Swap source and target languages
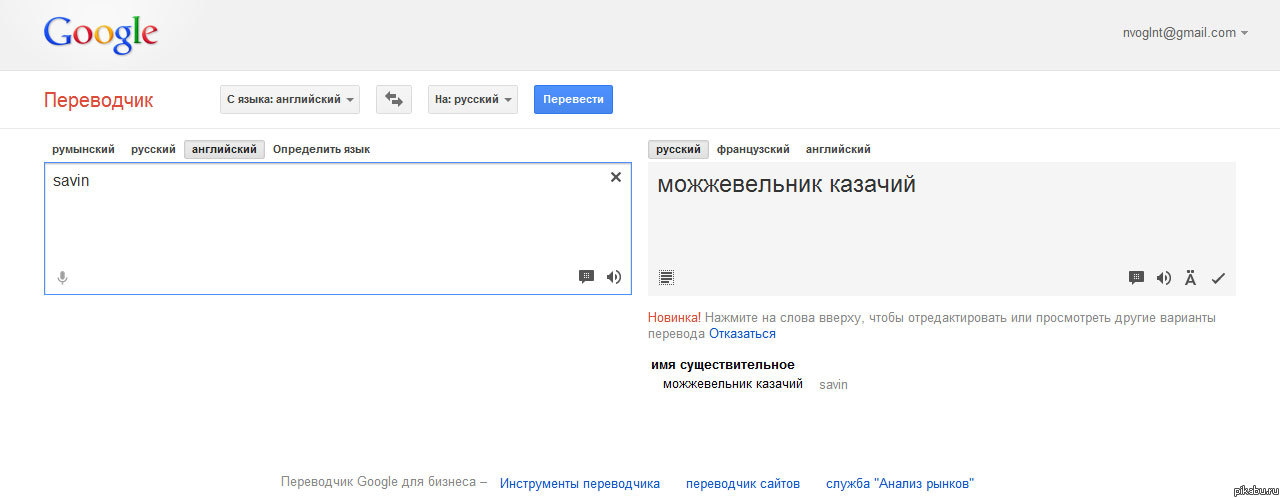1280x498 pixels. coord(394,99)
